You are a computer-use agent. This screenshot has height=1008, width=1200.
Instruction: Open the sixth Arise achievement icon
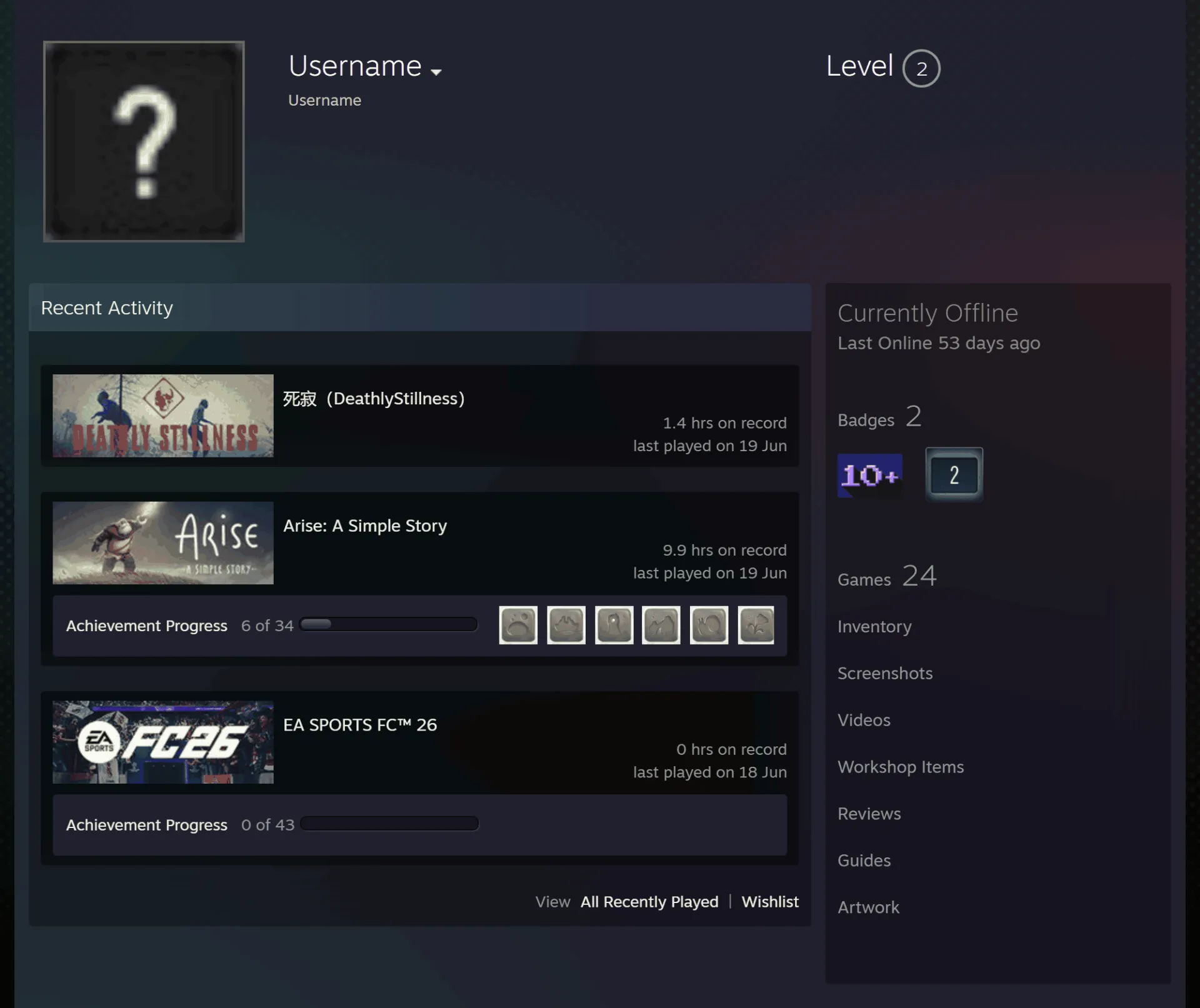coord(756,625)
